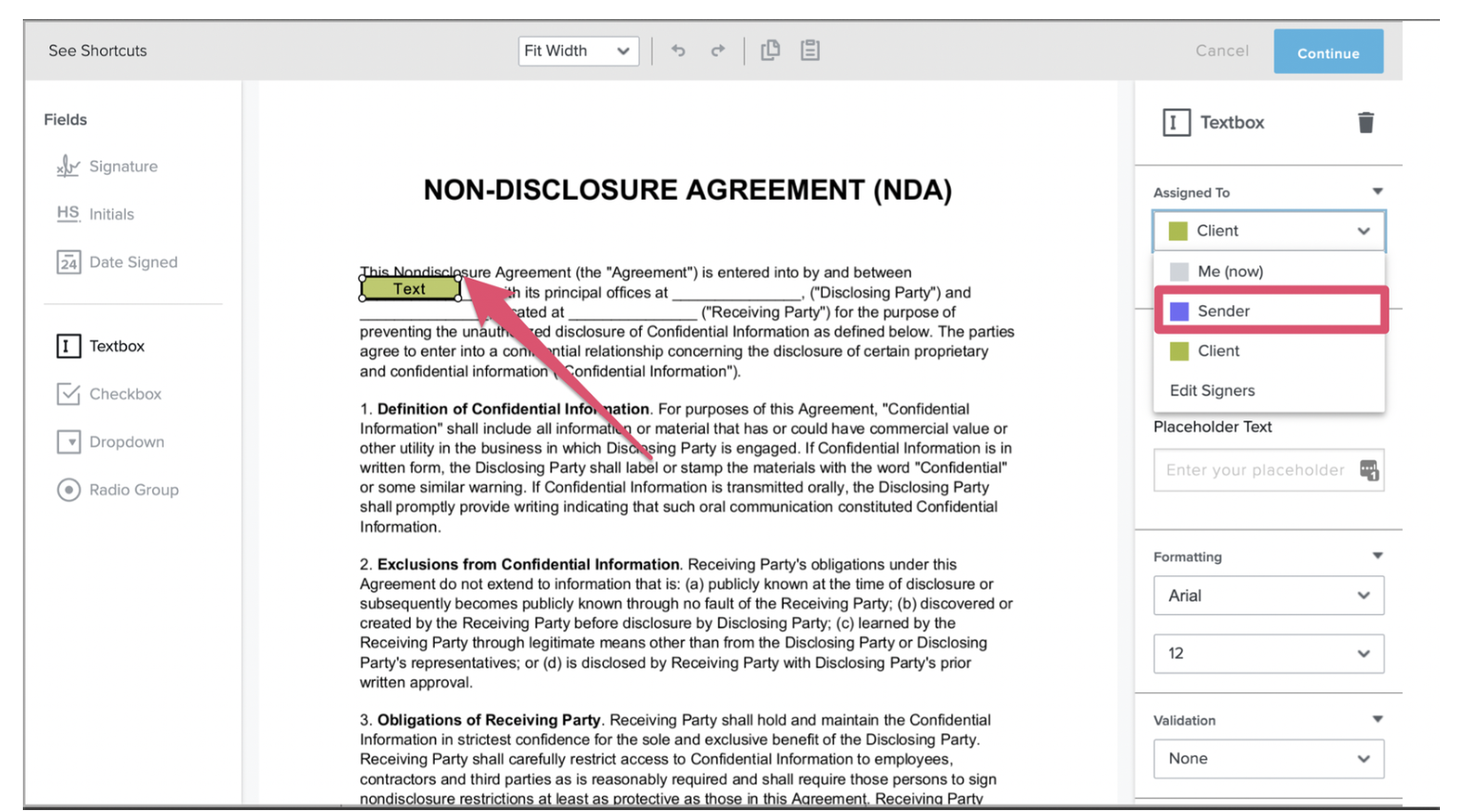Click the purple Sender color swatch
Viewport: 1478px width, 812px height.
click(x=1179, y=311)
